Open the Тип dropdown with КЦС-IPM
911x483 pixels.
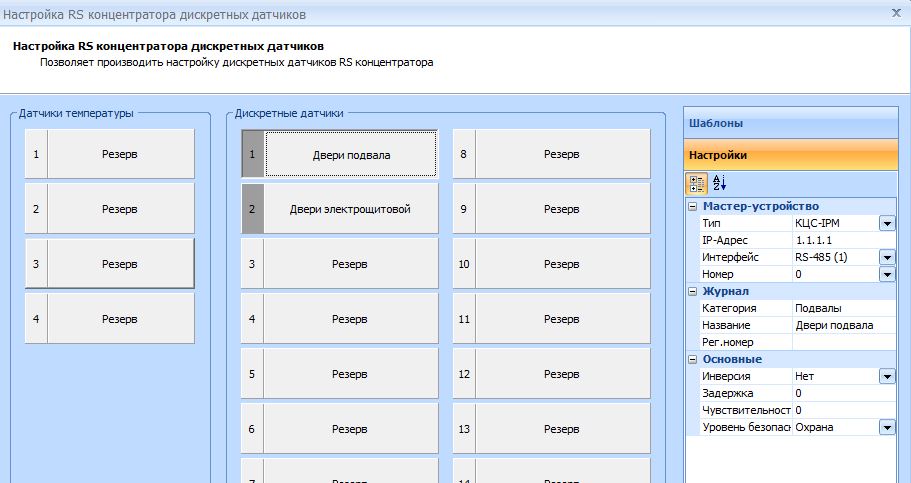886,223
